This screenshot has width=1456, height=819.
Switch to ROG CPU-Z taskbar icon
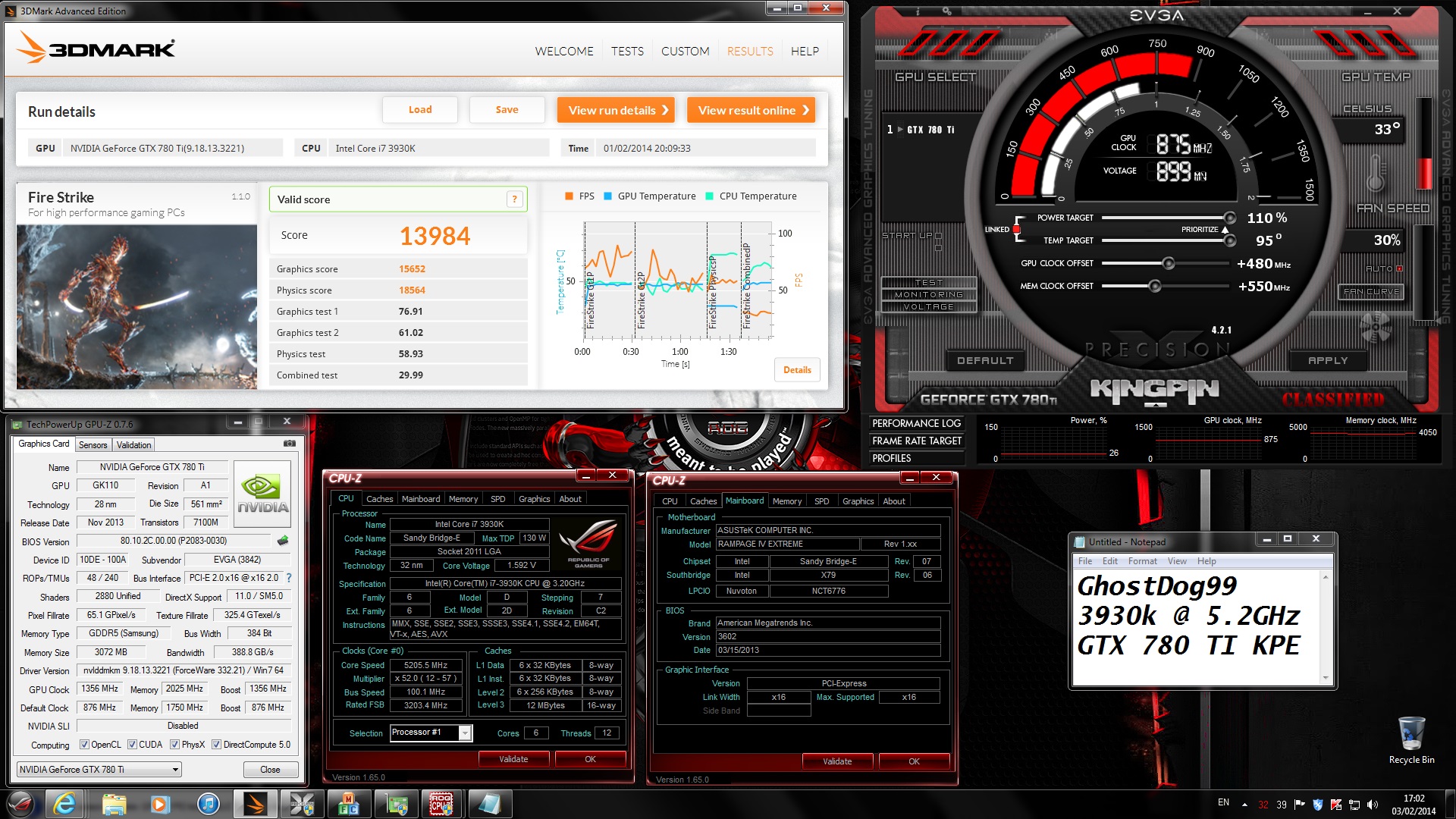pyautogui.click(x=442, y=804)
